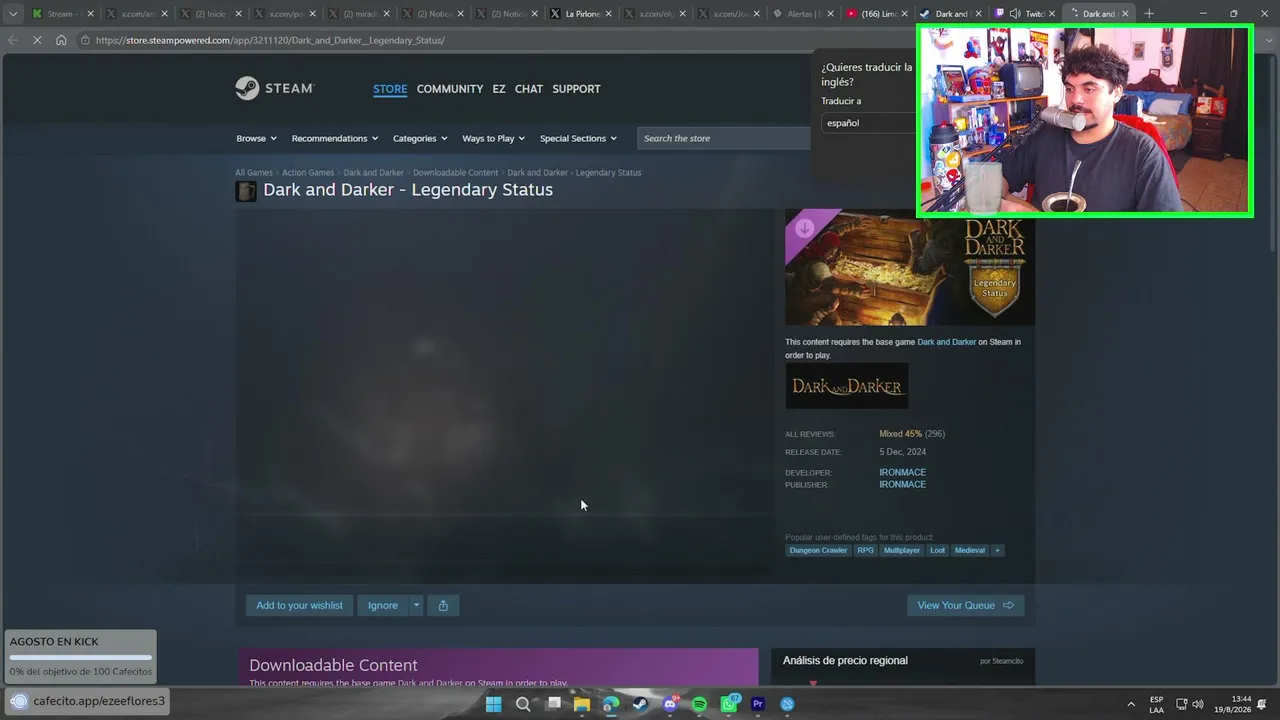Click the Loot tag
The width and height of the screenshot is (1280, 720).
(937, 550)
